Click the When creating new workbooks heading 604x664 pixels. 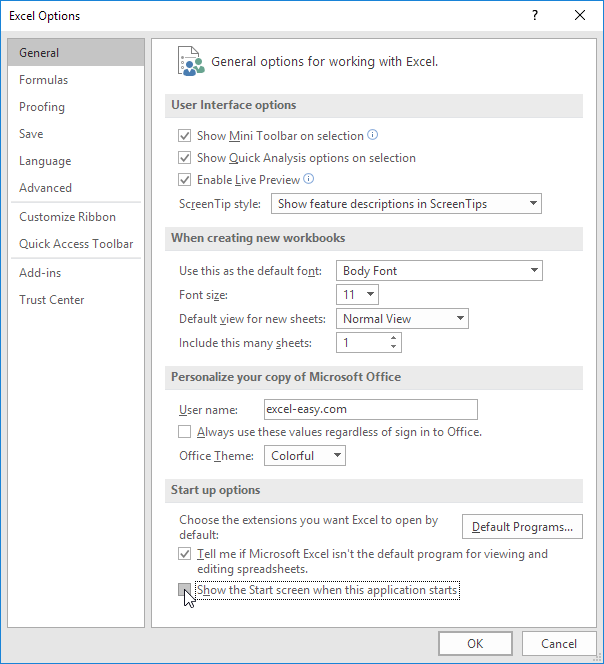click(x=258, y=238)
